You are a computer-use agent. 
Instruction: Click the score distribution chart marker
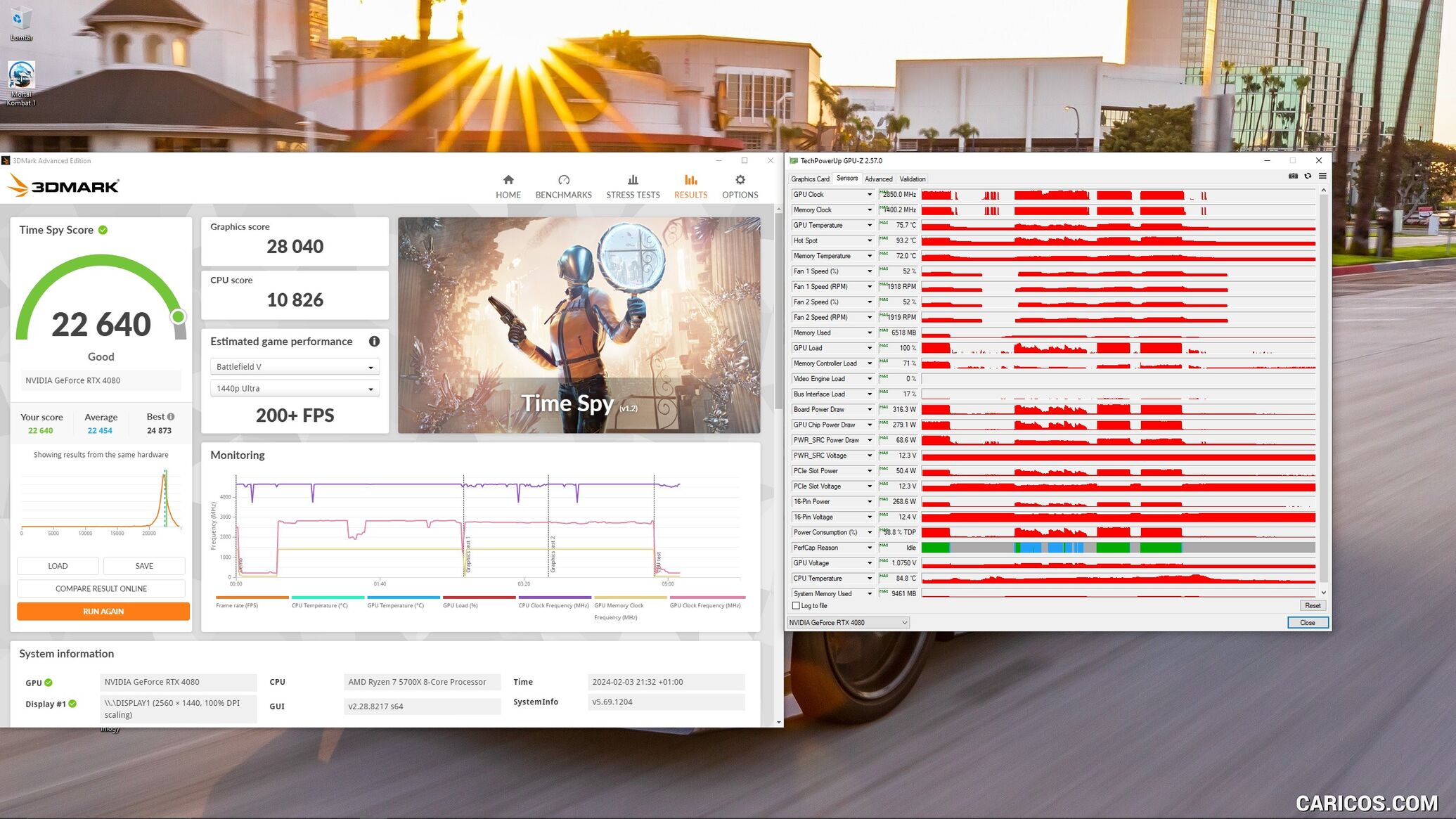tap(165, 498)
